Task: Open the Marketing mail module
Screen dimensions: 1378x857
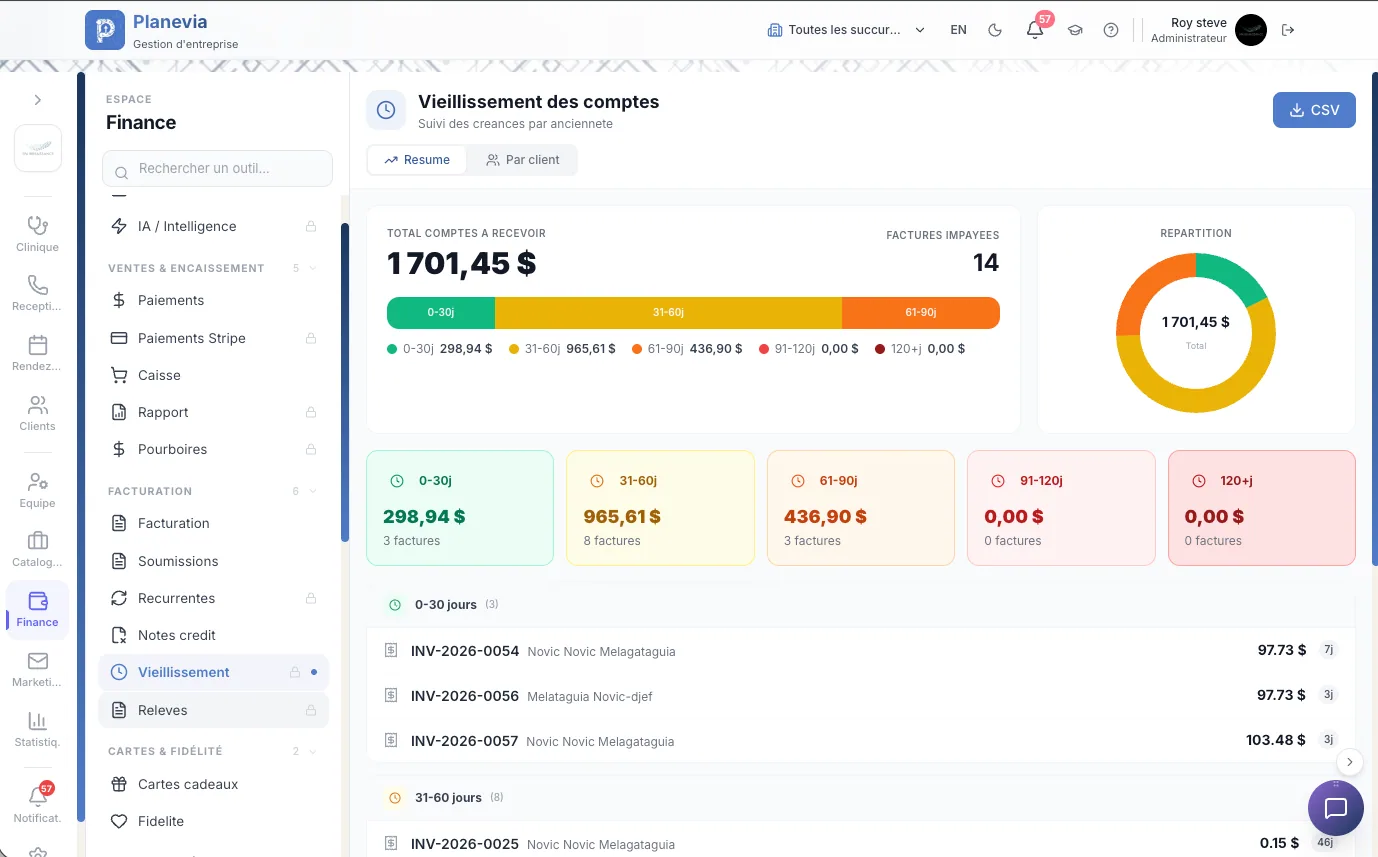Action: 38,669
